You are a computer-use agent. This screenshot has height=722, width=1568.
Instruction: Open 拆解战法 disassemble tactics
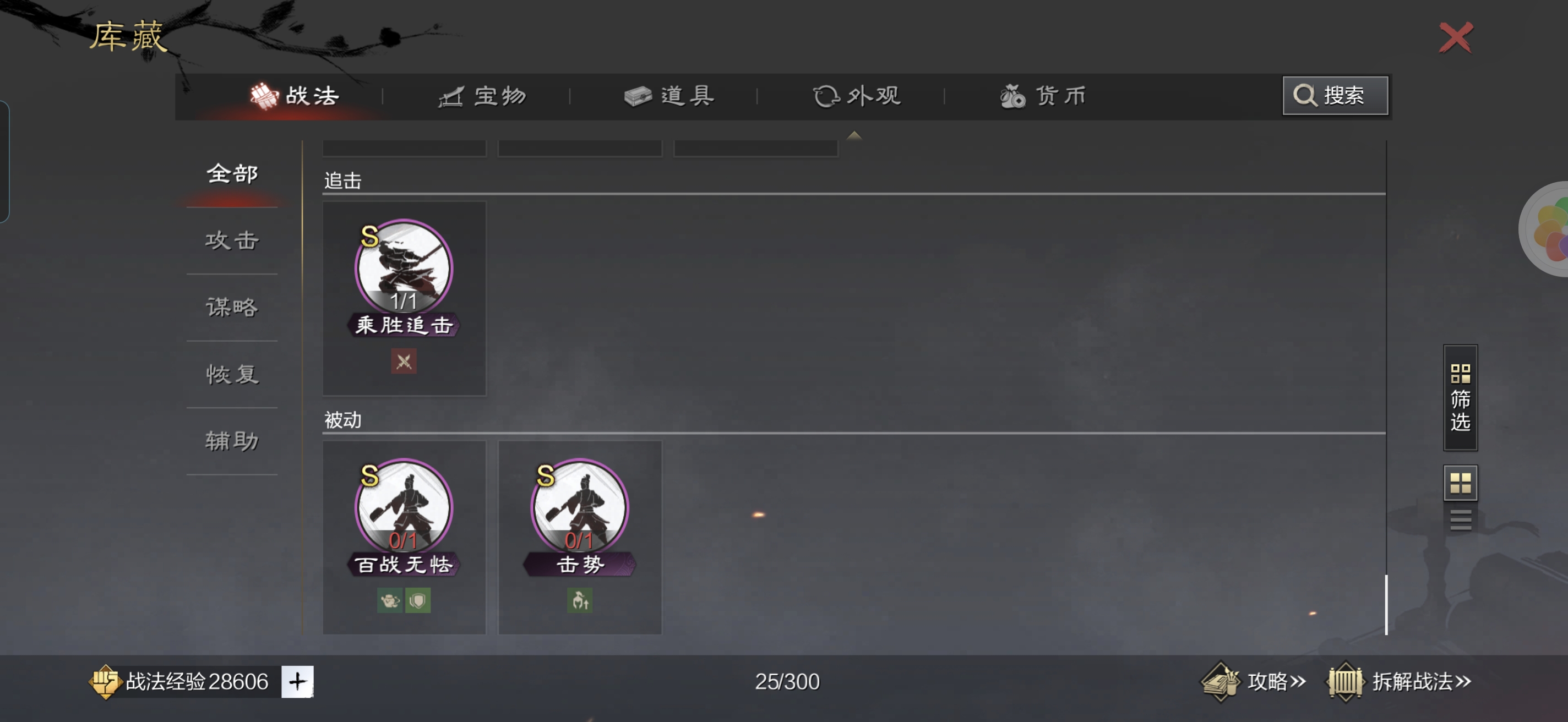pyautogui.click(x=1399, y=681)
